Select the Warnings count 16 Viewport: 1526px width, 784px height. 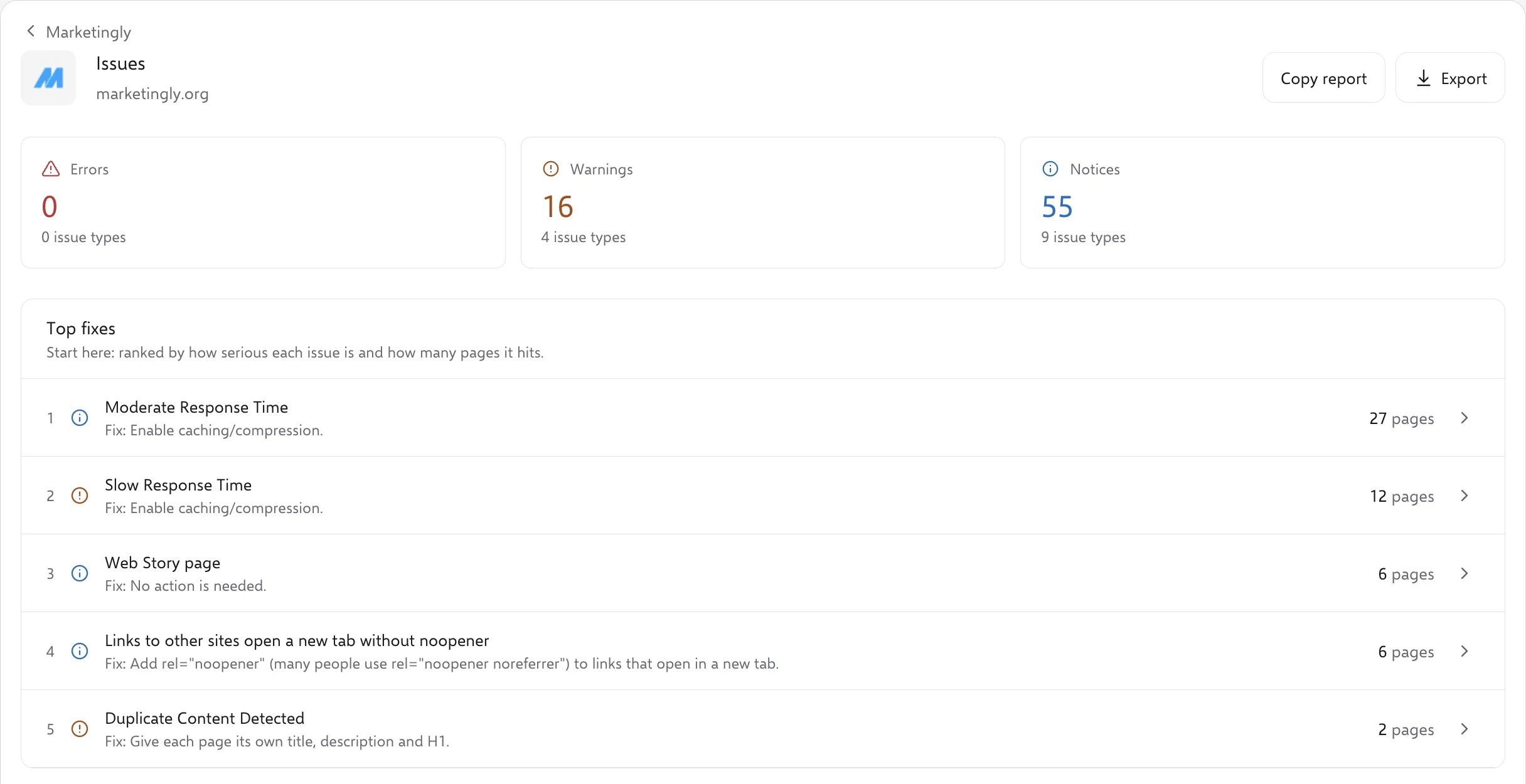(558, 206)
